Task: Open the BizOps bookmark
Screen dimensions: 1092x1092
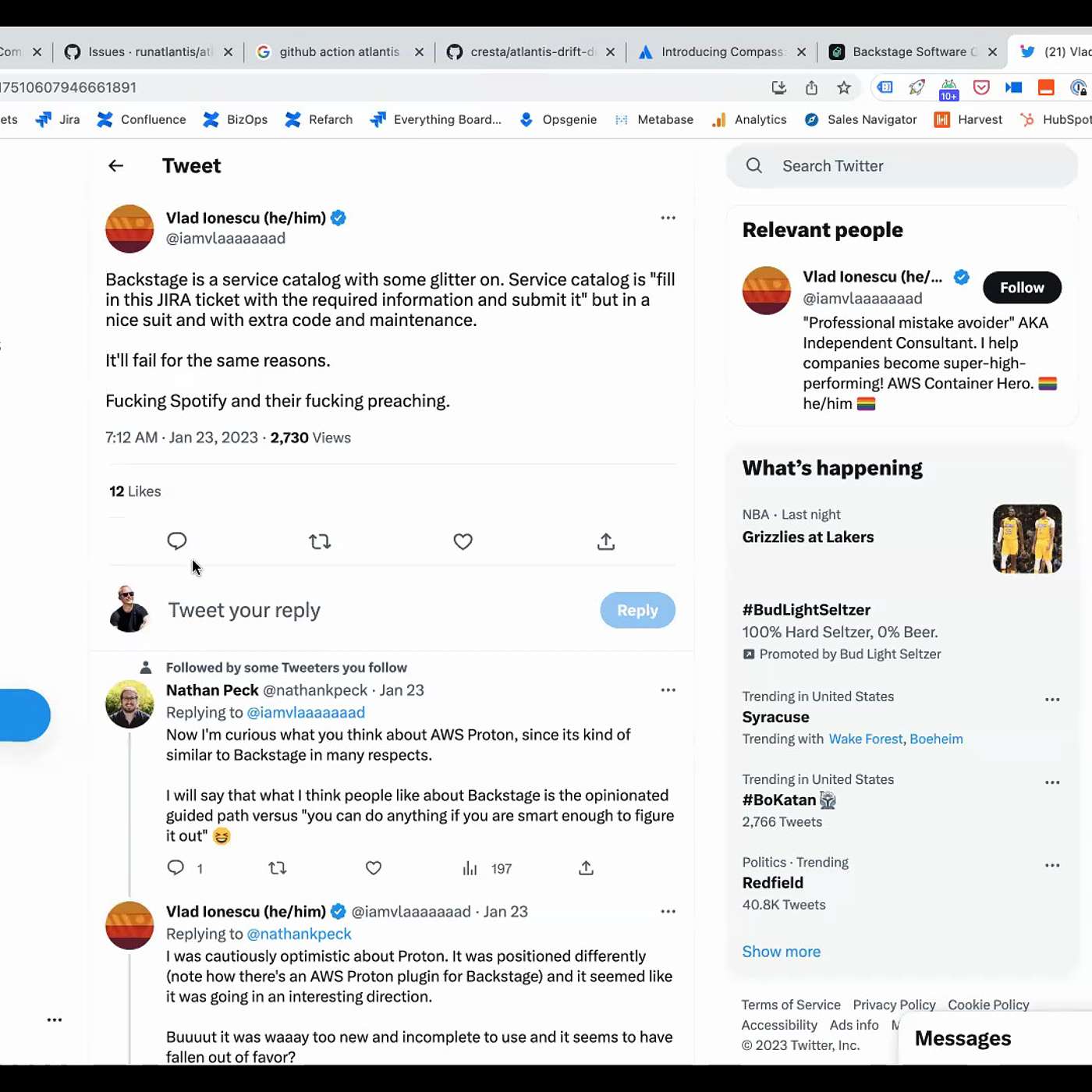Action: pyautogui.click(x=235, y=119)
